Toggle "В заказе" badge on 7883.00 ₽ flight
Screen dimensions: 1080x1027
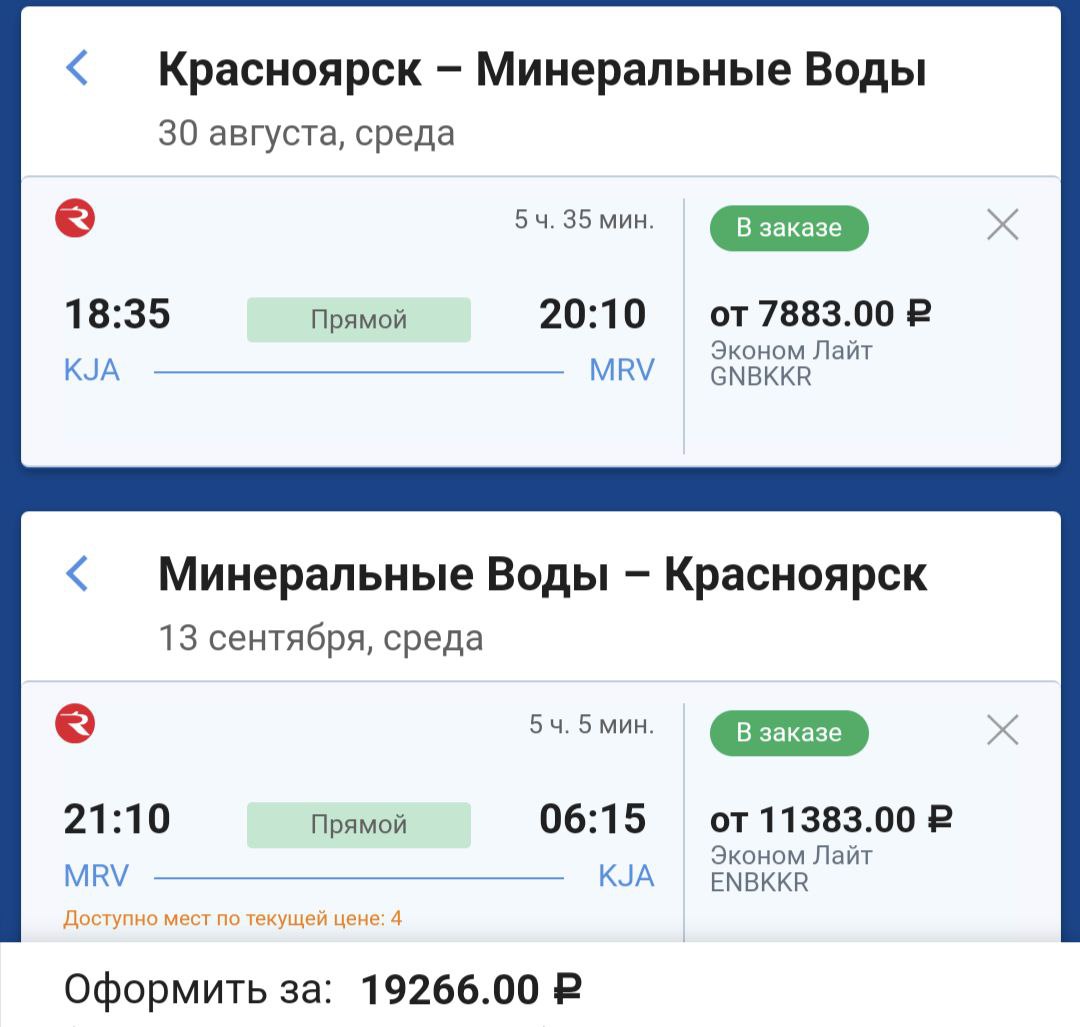(x=789, y=228)
